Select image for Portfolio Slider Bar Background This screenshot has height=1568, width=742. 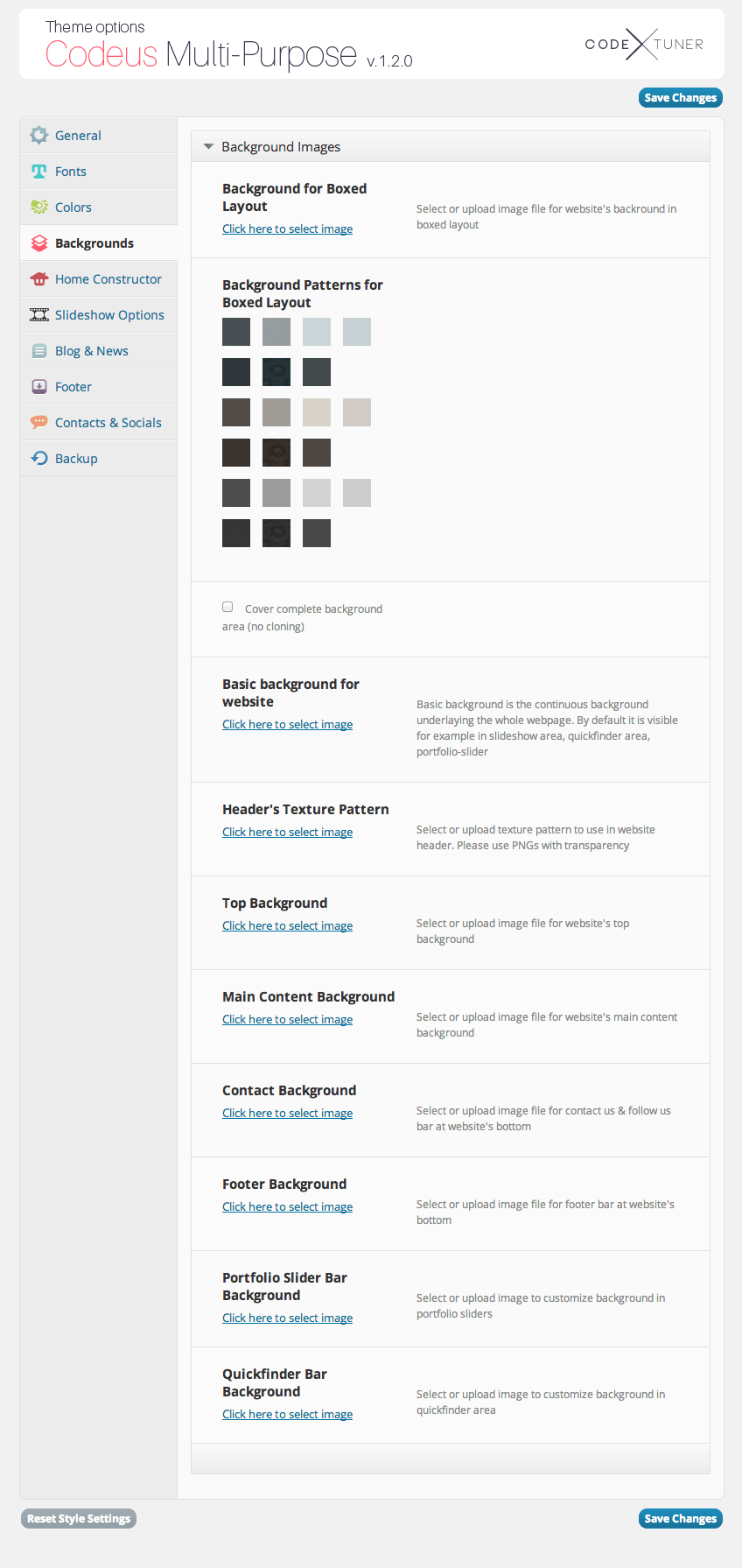click(287, 1318)
